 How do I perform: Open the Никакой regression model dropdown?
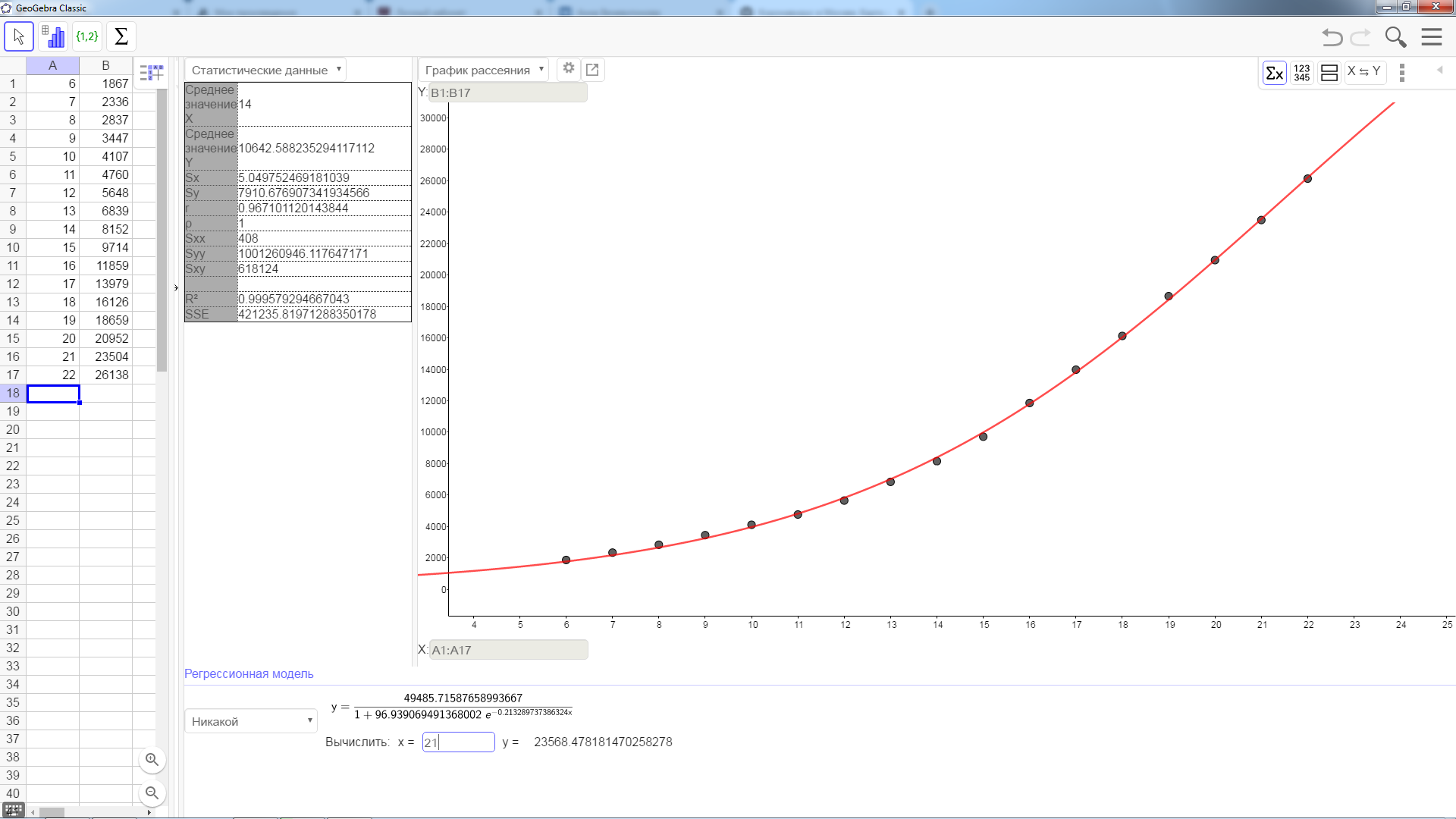click(x=251, y=721)
